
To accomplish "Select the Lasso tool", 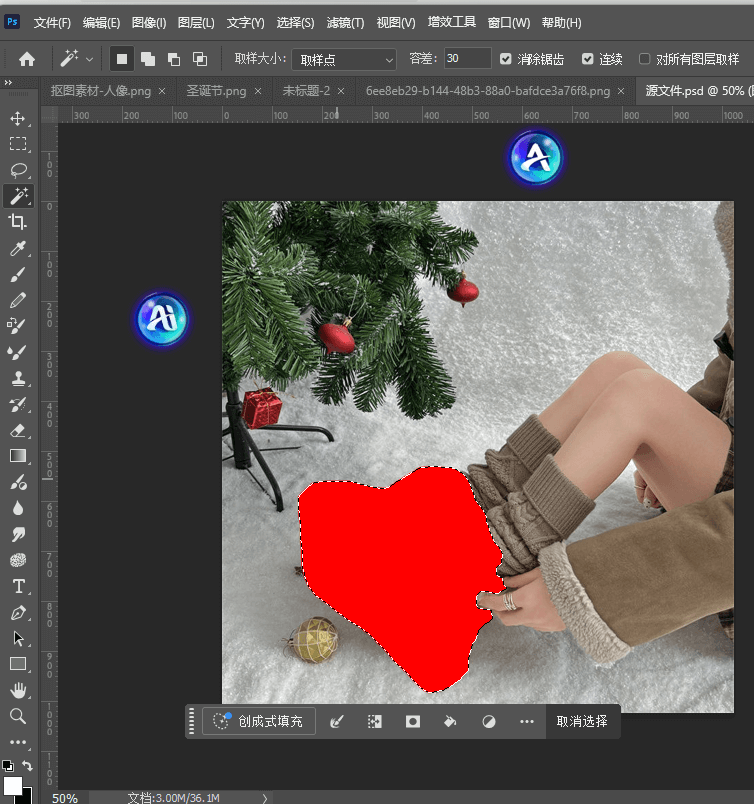I will [x=18, y=170].
